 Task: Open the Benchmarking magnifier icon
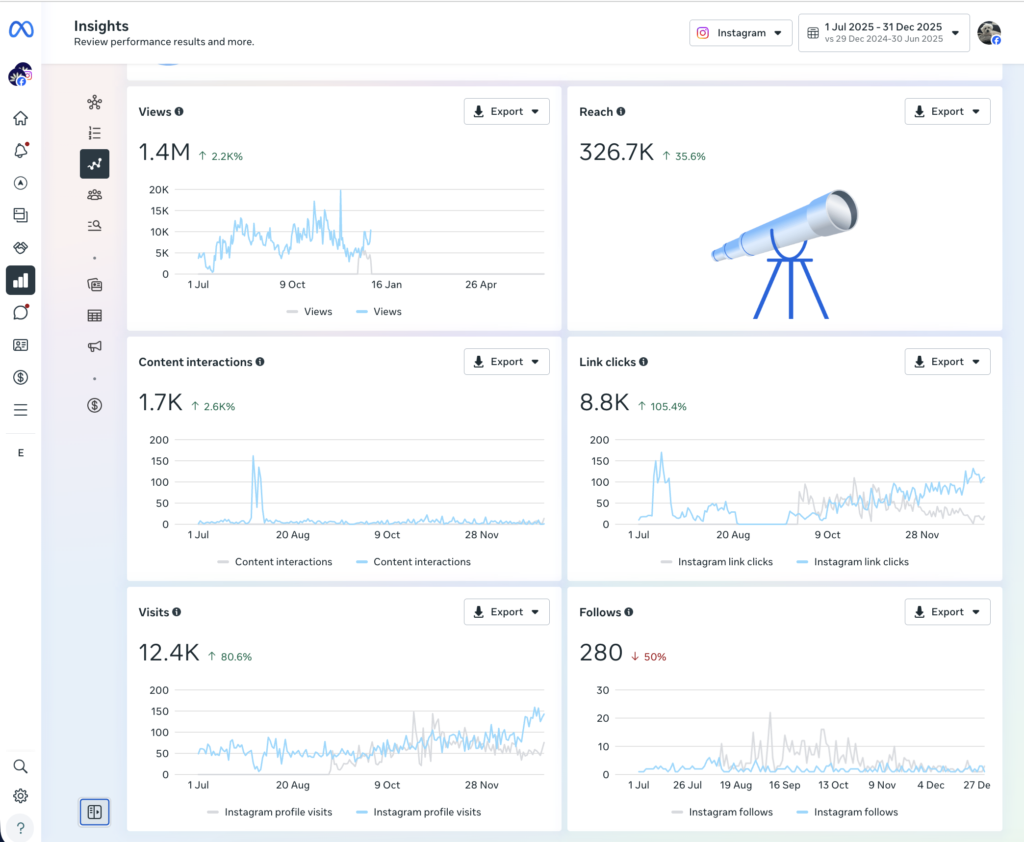(x=94, y=225)
